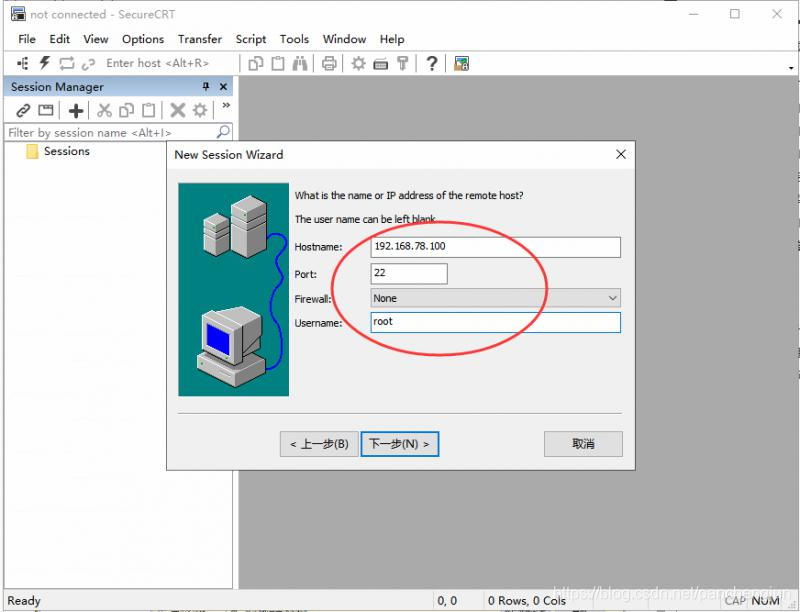
Task: Expand the Session Manager toolbar overflow chevron
Action: [x=226, y=106]
